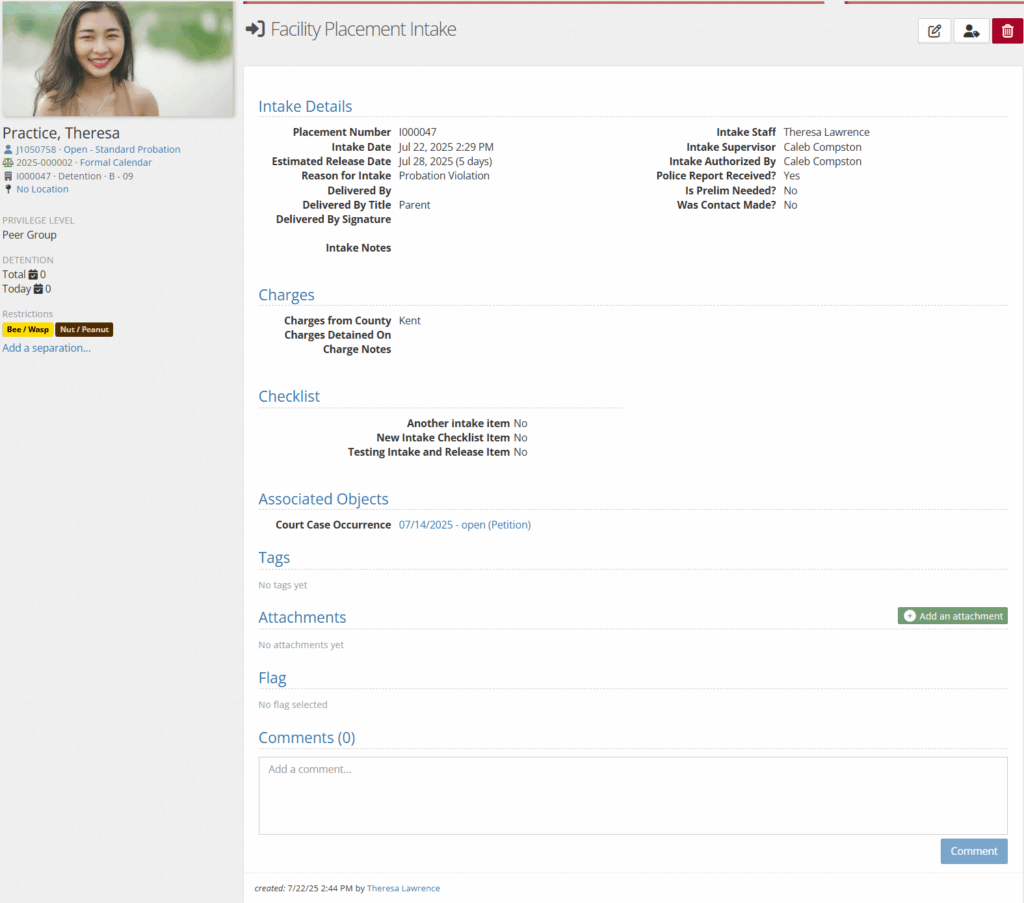Click the Delivered By Signature label
The width and height of the screenshot is (1024, 903).
click(x=334, y=219)
